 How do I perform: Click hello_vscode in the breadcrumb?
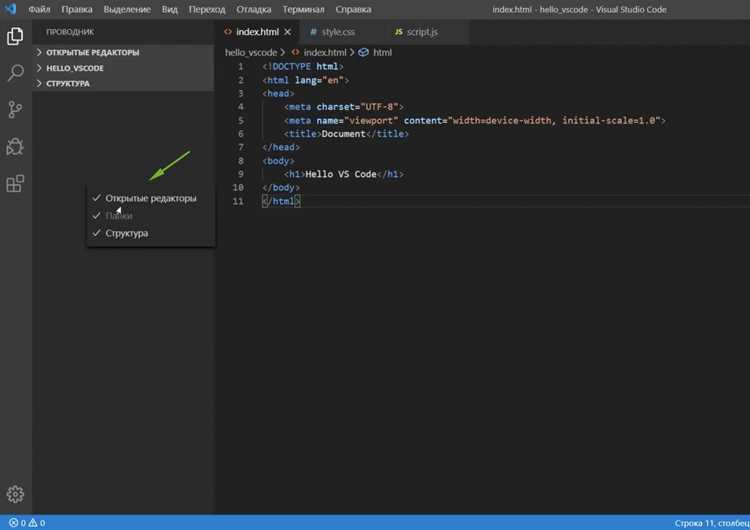[x=251, y=53]
